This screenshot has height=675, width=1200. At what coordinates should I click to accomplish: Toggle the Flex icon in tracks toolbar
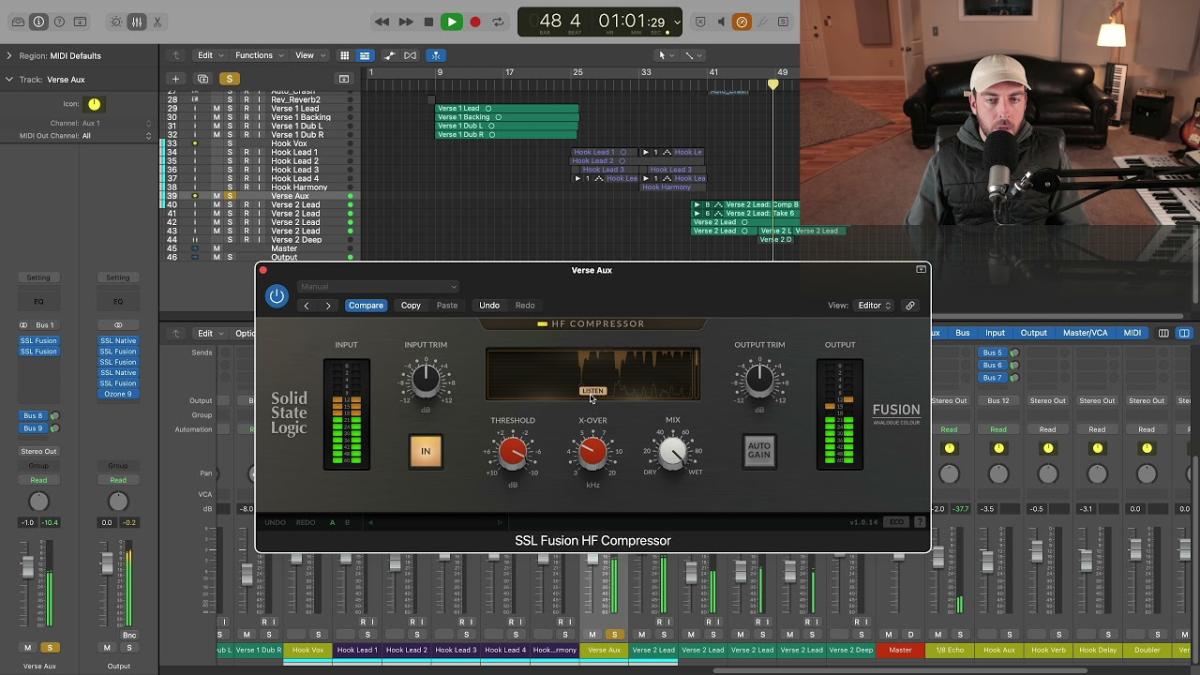[410, 55]
